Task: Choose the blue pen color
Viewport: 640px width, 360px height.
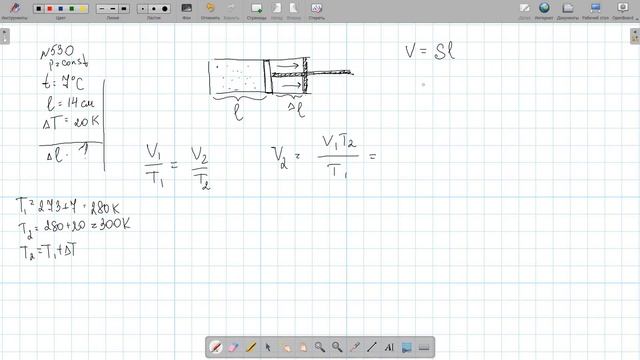Action: 61,9
